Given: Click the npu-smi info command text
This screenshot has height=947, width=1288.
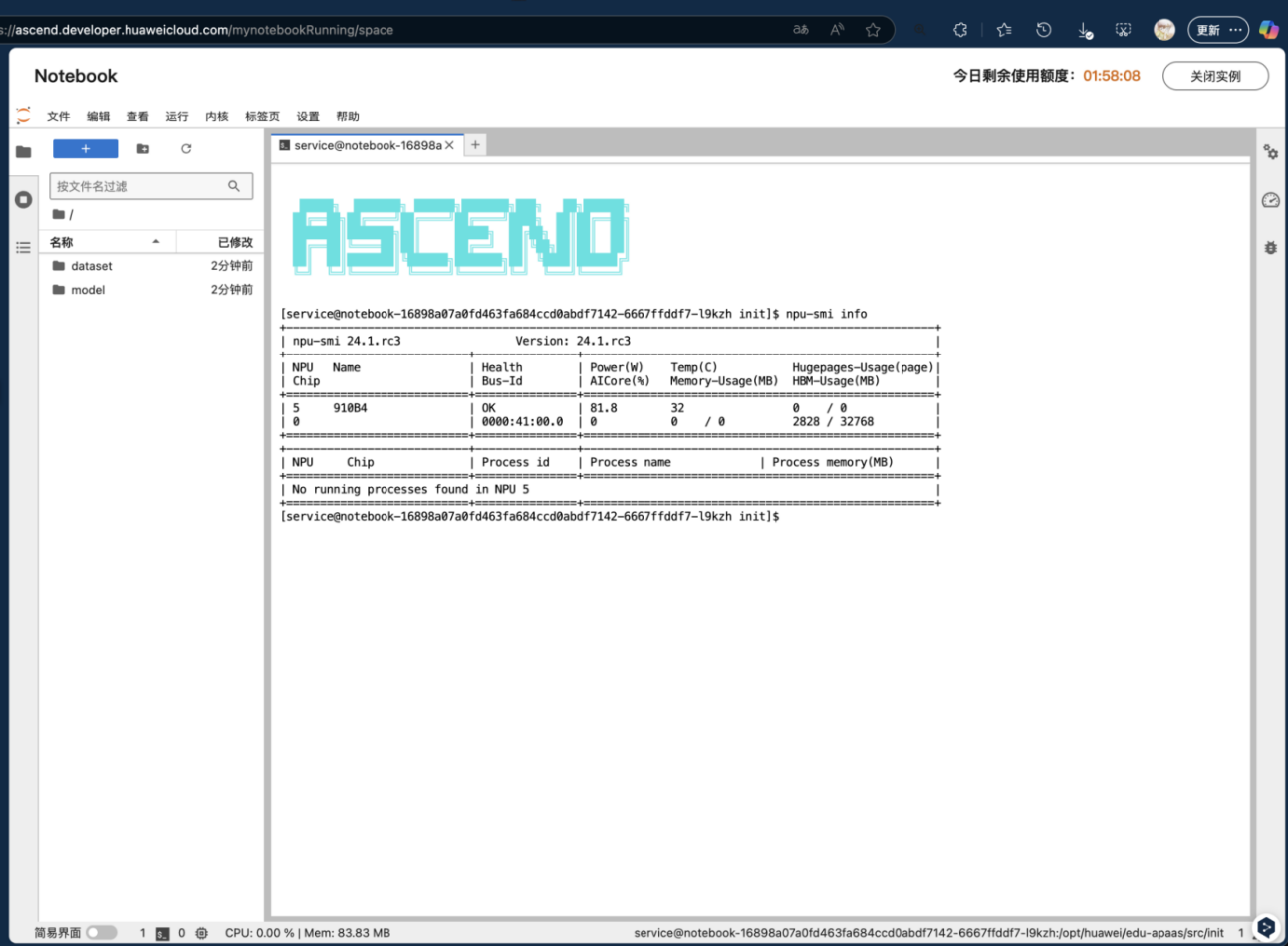Looking at the screenshot, I should [826, 314].
